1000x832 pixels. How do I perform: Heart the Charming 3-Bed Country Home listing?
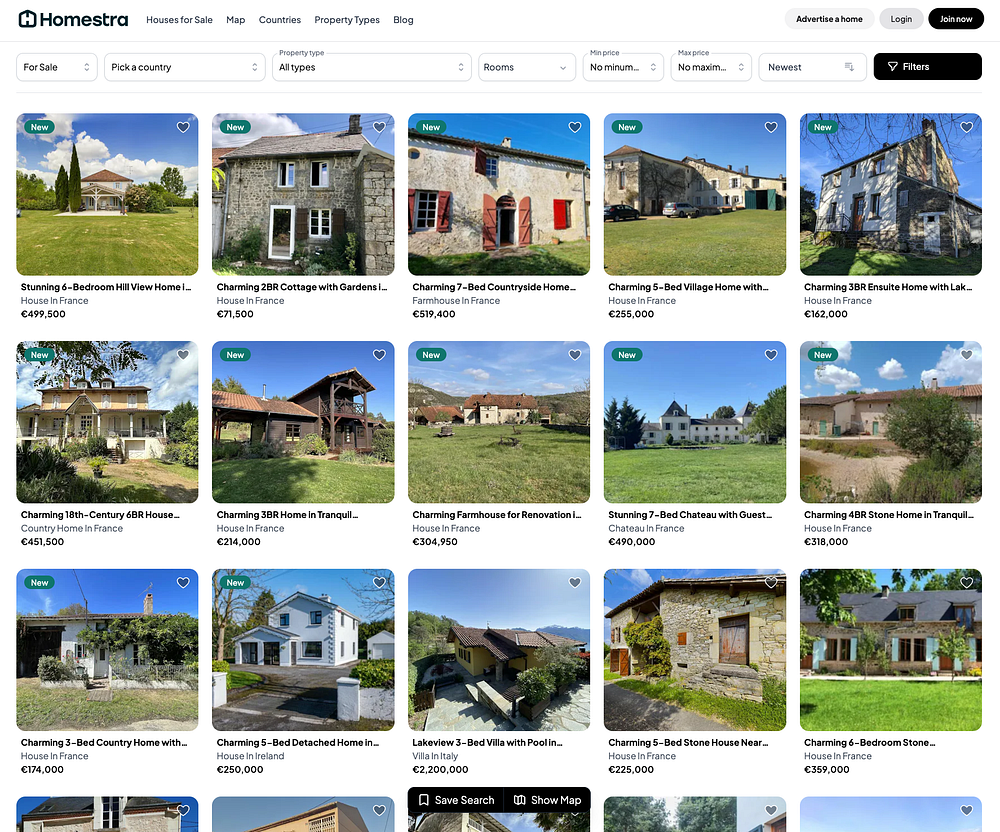183,582
